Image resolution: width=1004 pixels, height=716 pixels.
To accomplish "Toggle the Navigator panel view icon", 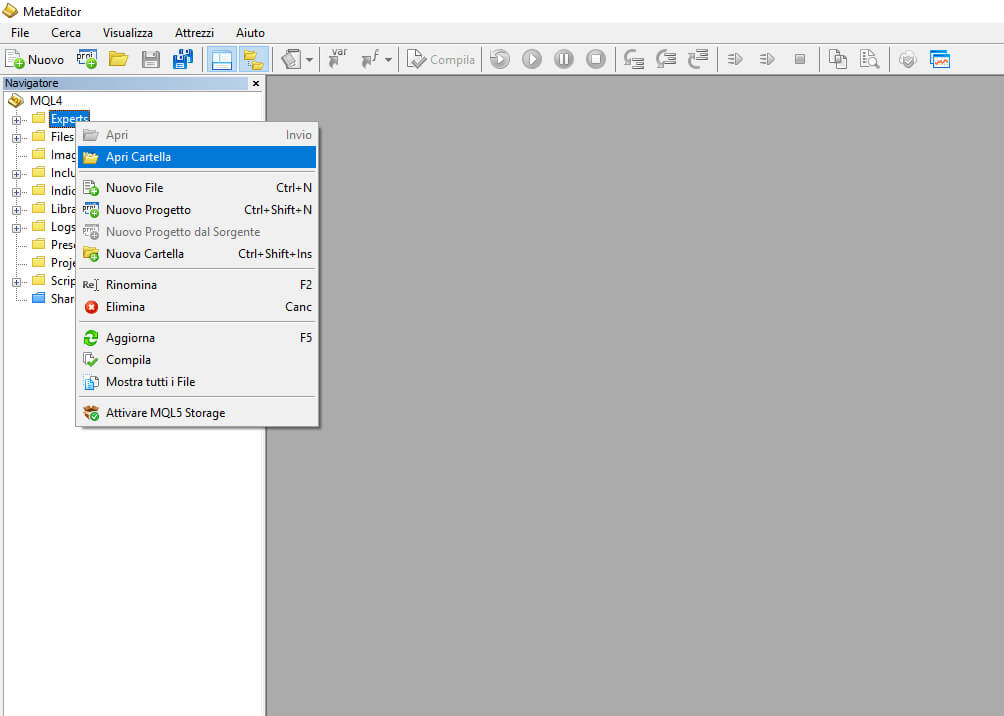I will pos(222,60).
